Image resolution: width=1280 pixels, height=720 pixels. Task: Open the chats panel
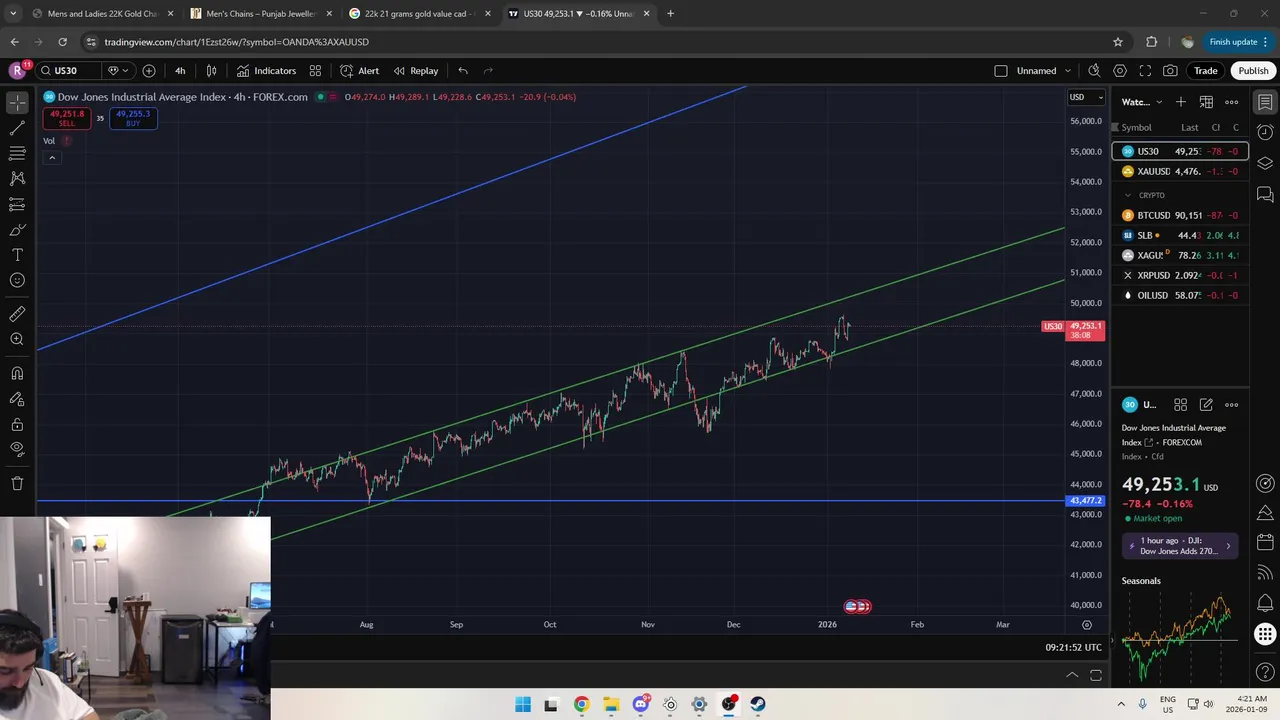[1265, 194]
